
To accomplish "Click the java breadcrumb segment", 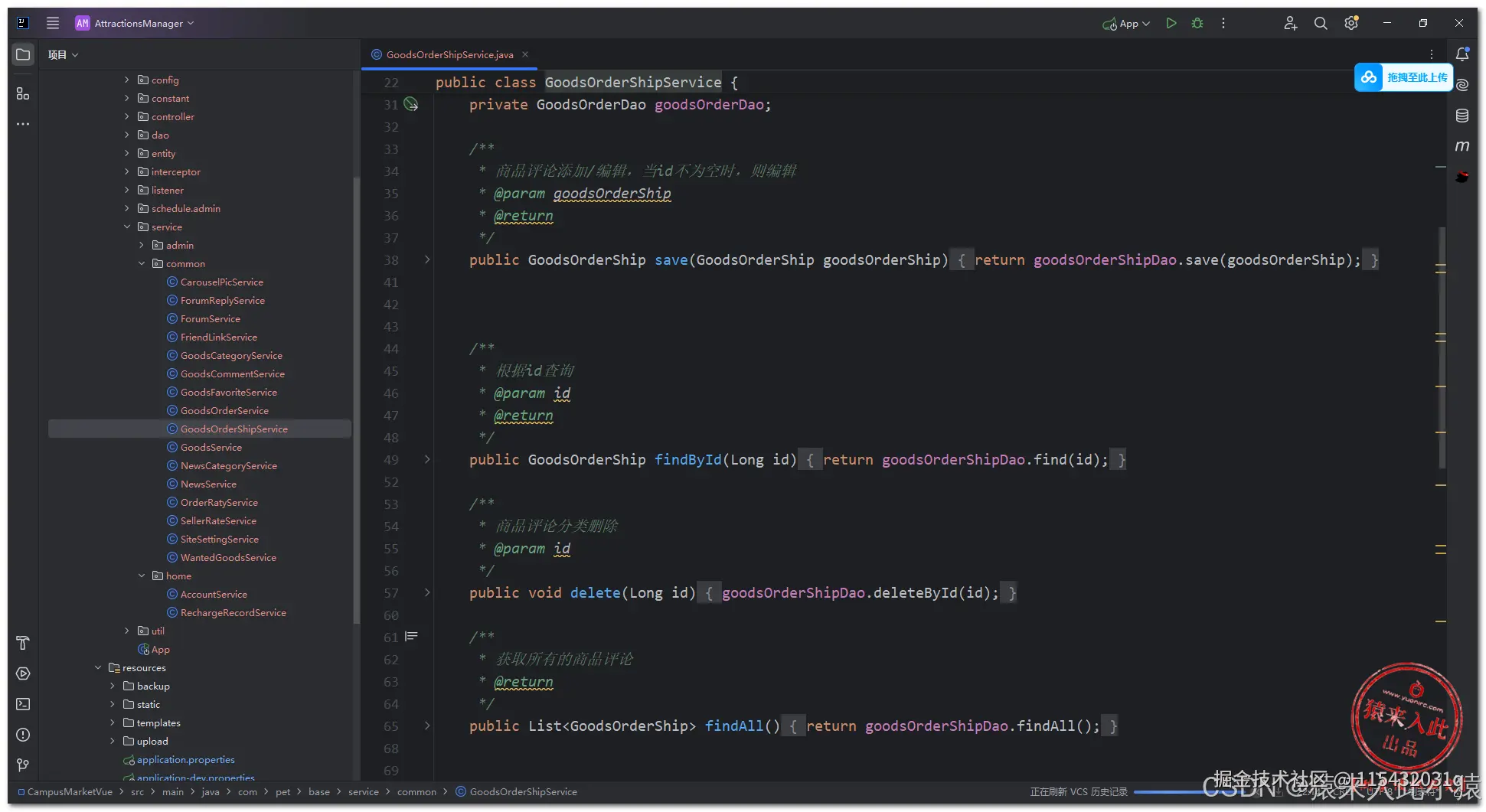I will click(x=211, y=792).
